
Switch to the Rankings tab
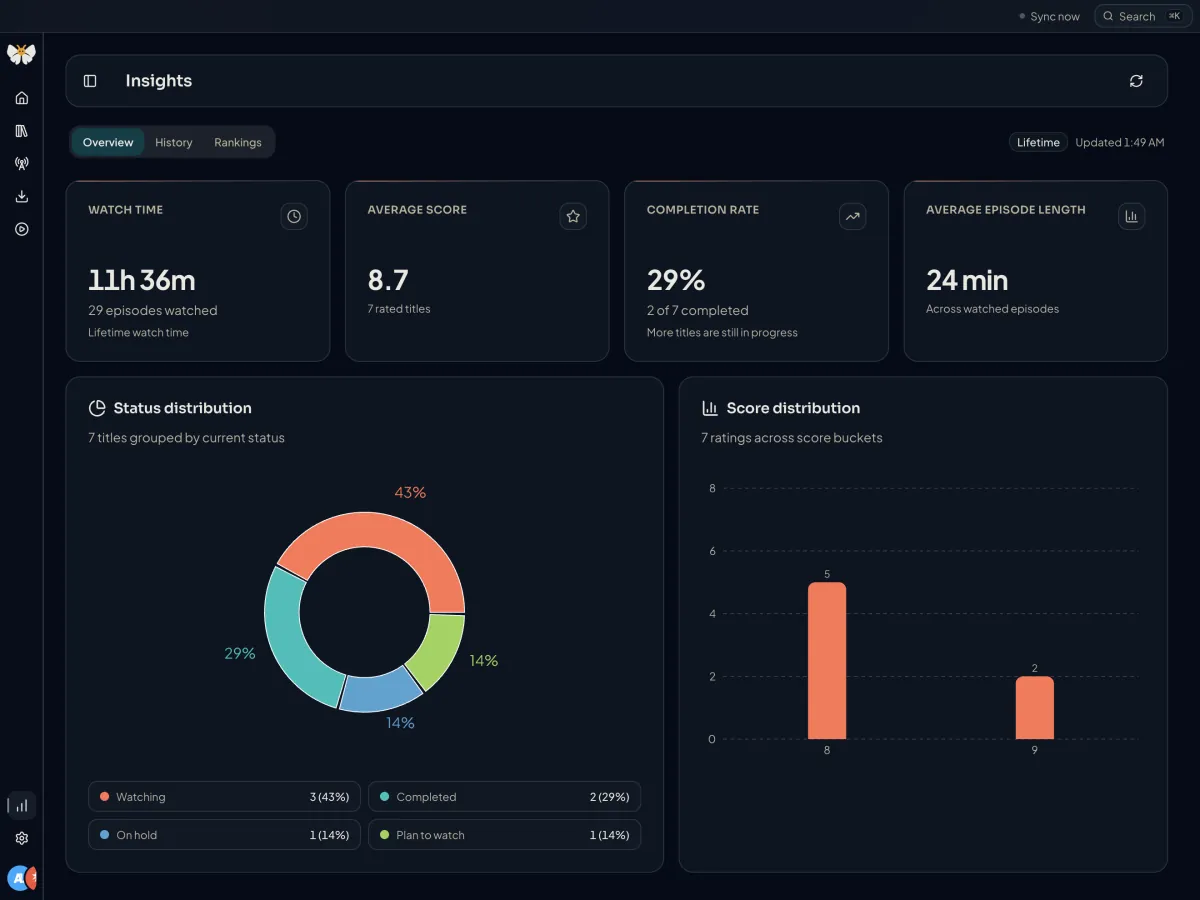coord(238,142)
